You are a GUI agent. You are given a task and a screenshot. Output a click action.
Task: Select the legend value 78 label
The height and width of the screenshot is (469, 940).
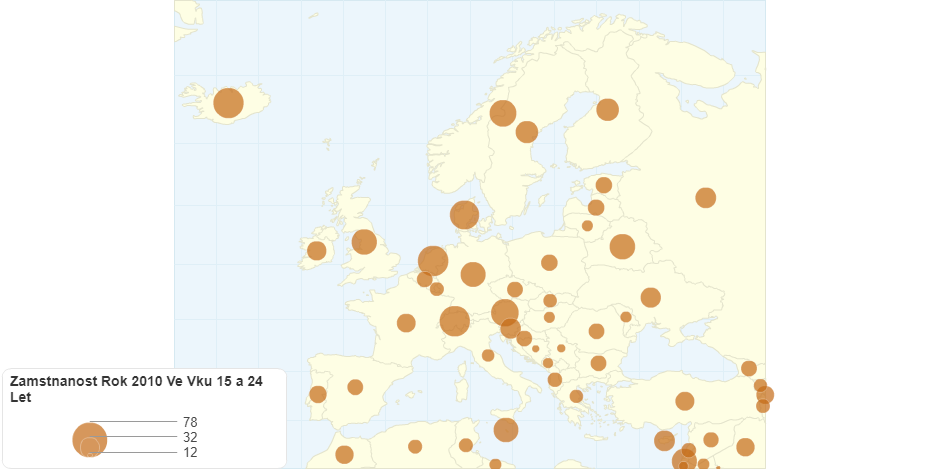click(x=190, y=422)
